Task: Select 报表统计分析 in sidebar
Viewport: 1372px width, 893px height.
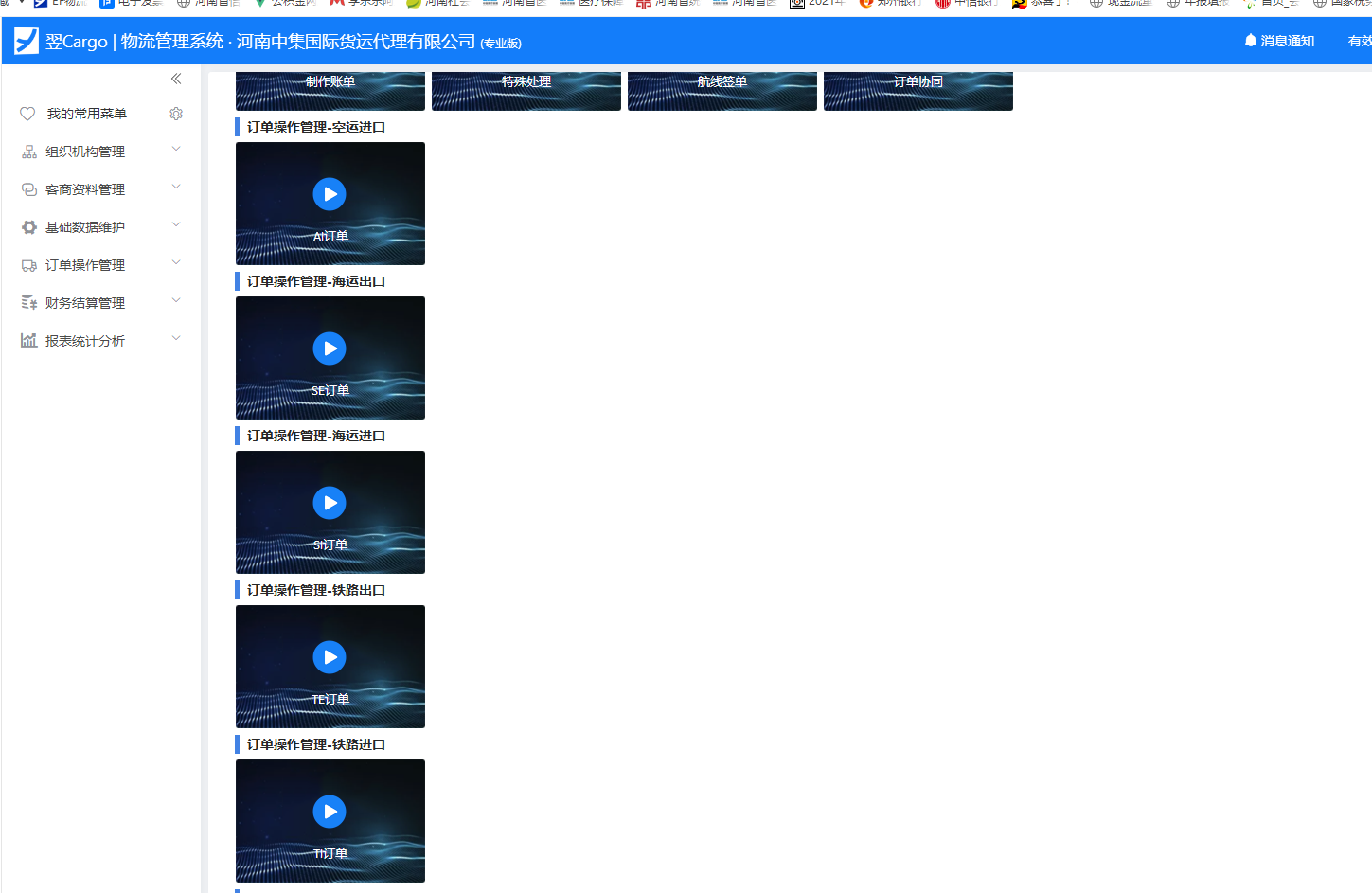Action: (85, 341)
